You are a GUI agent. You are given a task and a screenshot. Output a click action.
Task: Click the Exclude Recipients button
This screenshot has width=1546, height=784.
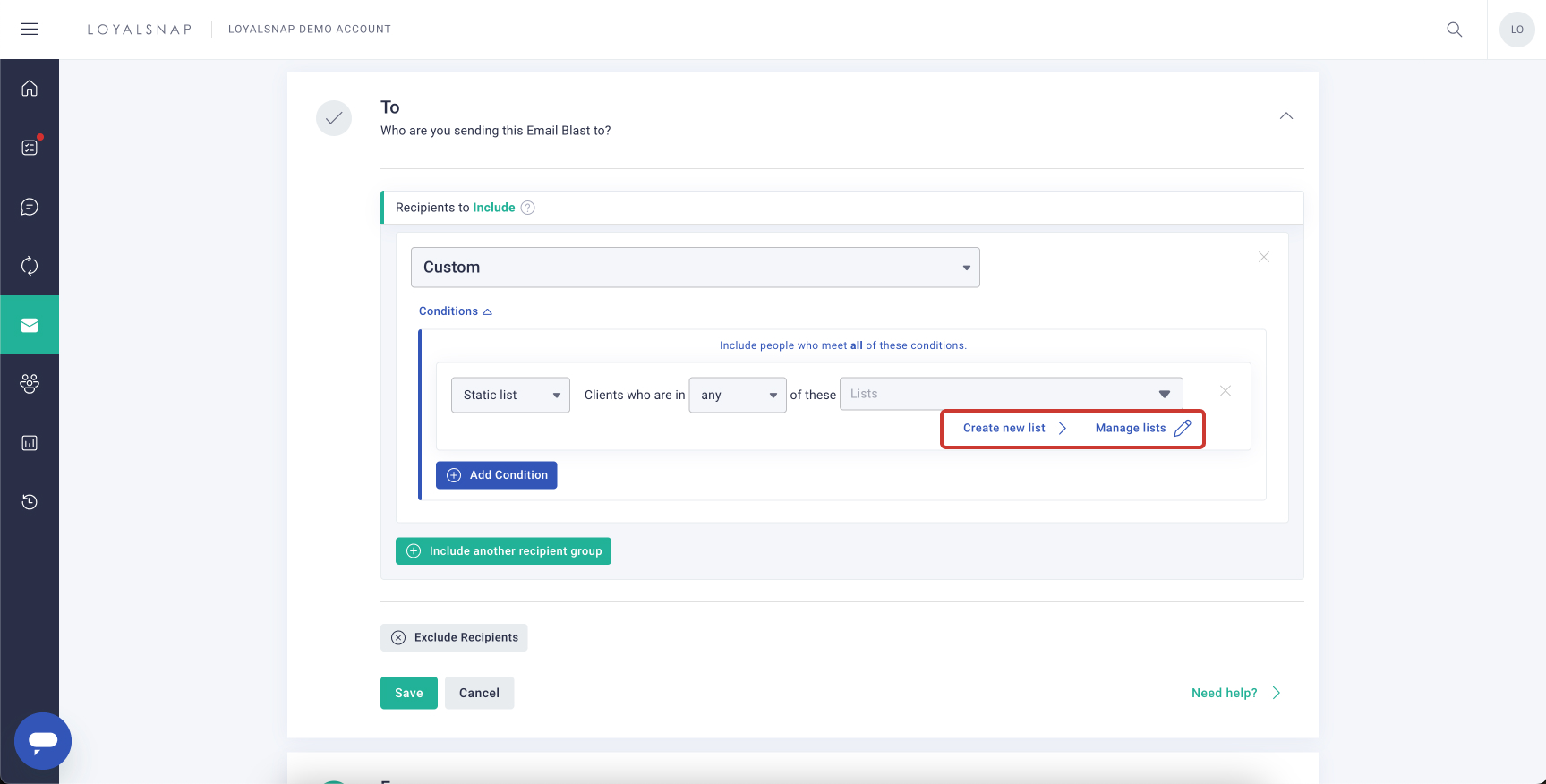tap(454, 637)
